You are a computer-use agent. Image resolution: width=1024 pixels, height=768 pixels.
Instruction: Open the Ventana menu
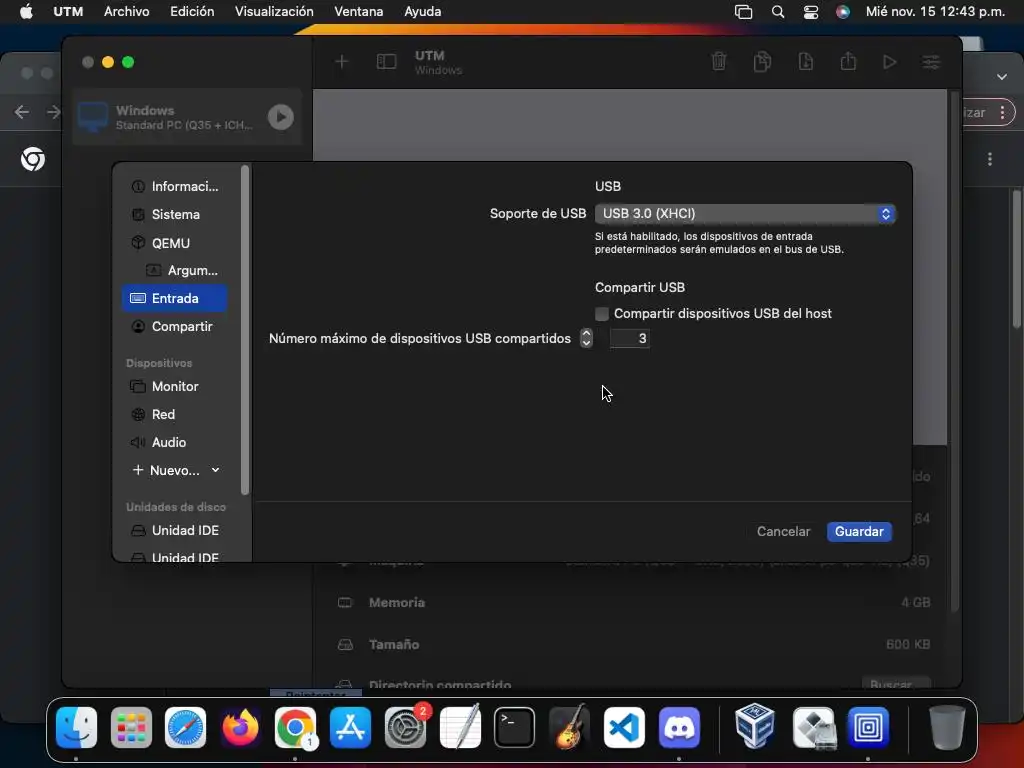point(359,12)
